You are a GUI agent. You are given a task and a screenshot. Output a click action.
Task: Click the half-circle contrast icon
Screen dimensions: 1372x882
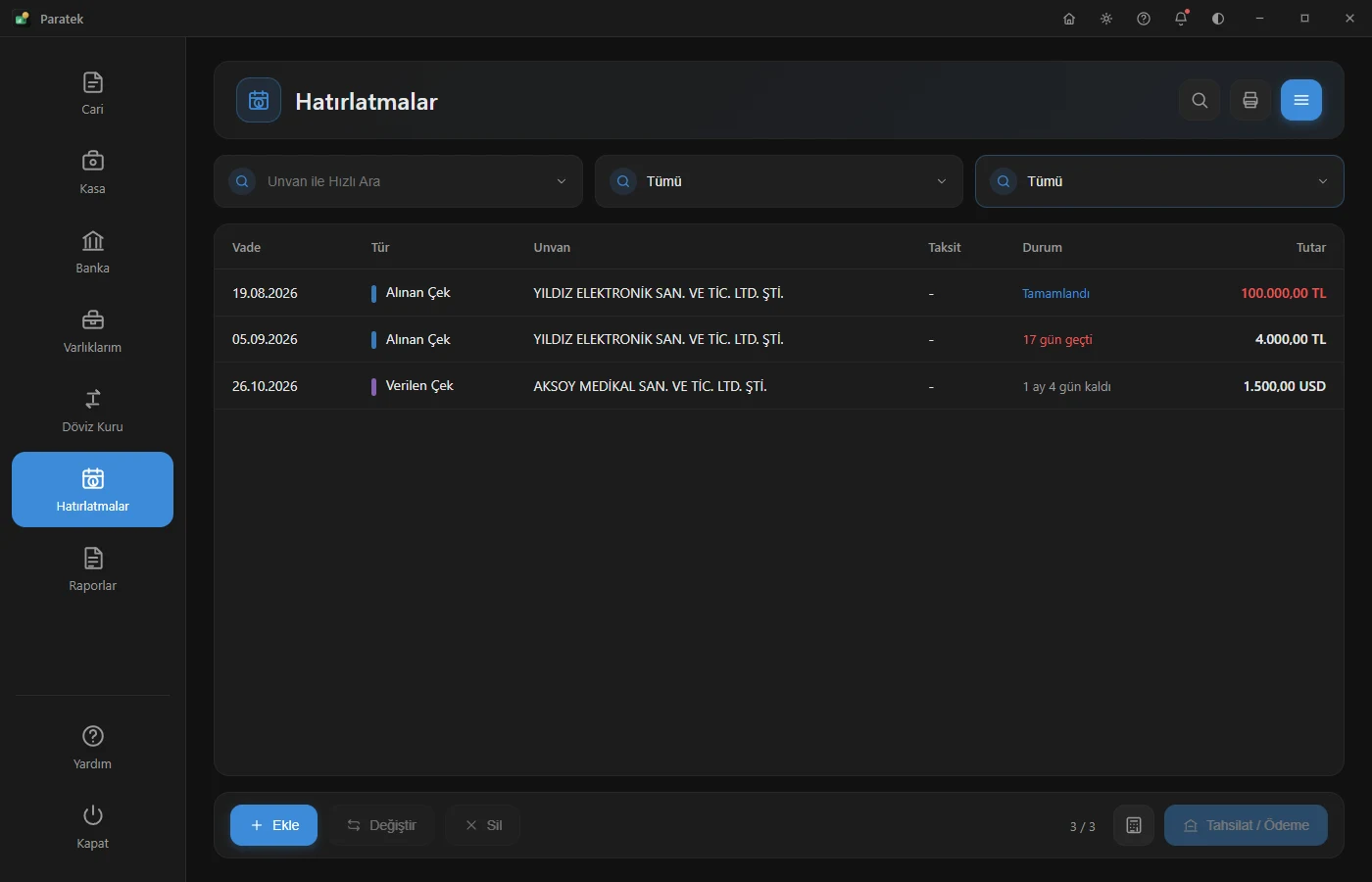(x=1218, y=19)
